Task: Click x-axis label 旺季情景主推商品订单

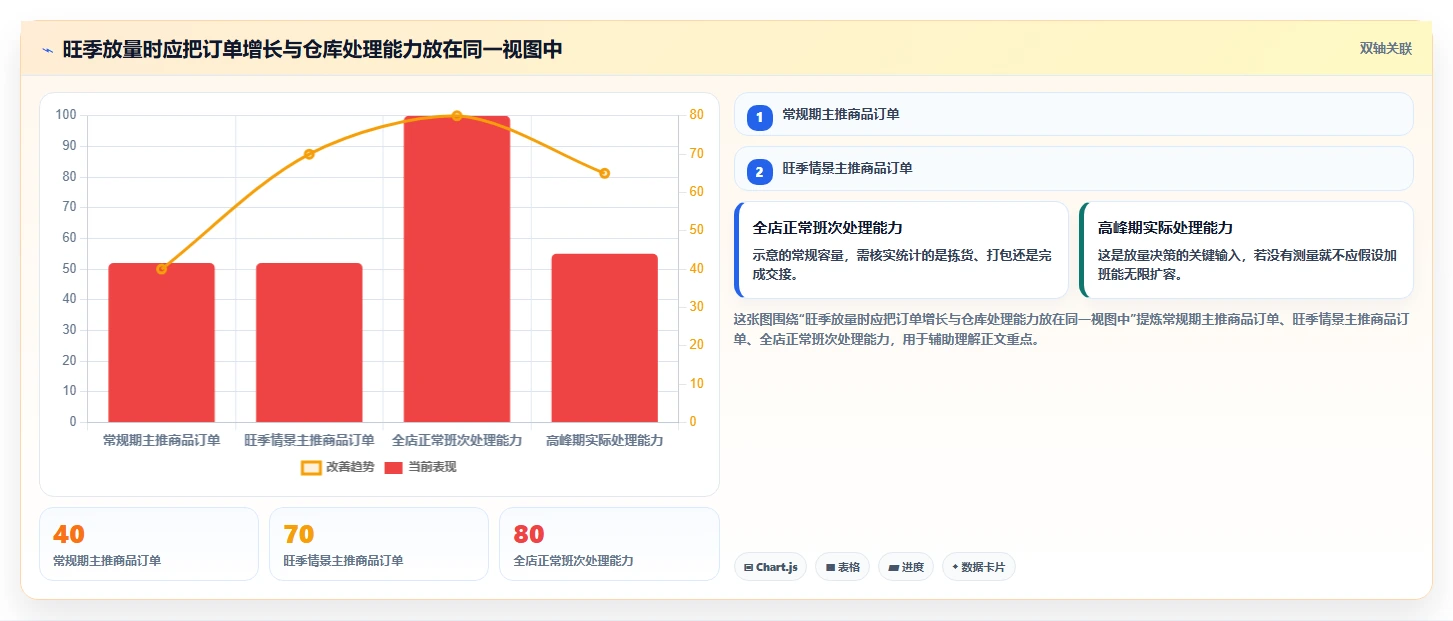Action: click(x=309, y=440)
